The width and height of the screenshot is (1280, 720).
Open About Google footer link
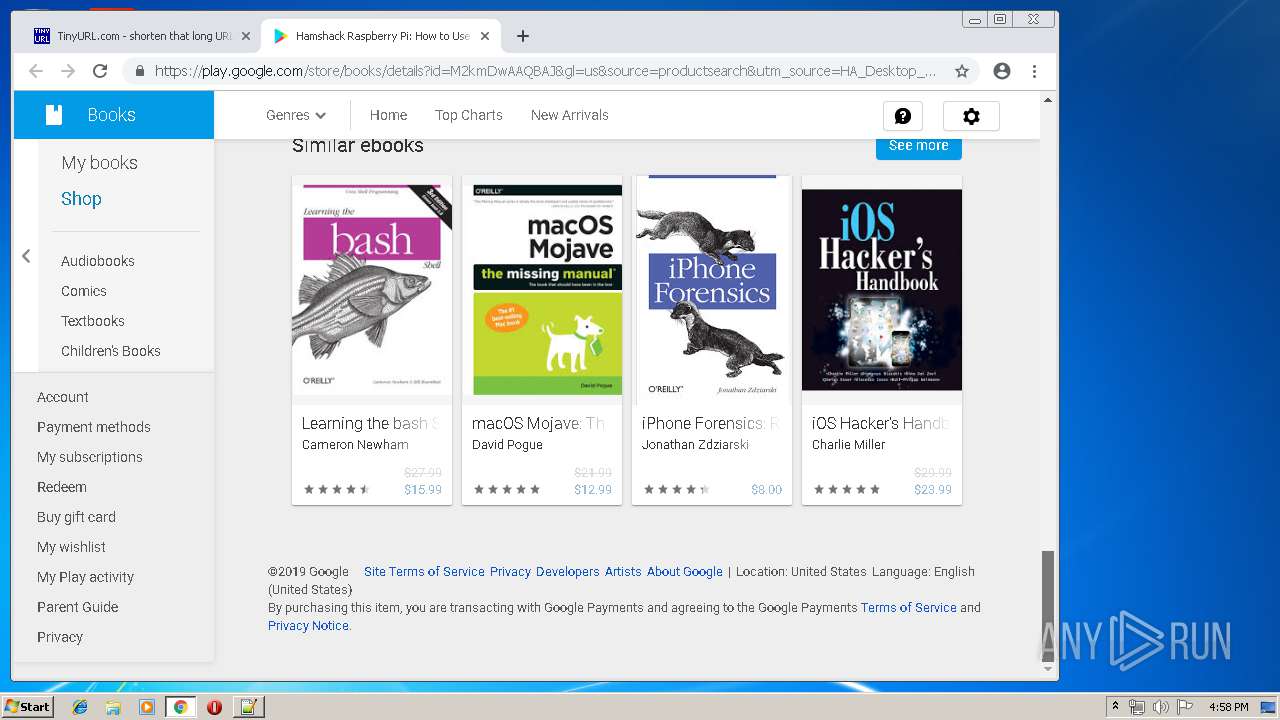point(685,572)
